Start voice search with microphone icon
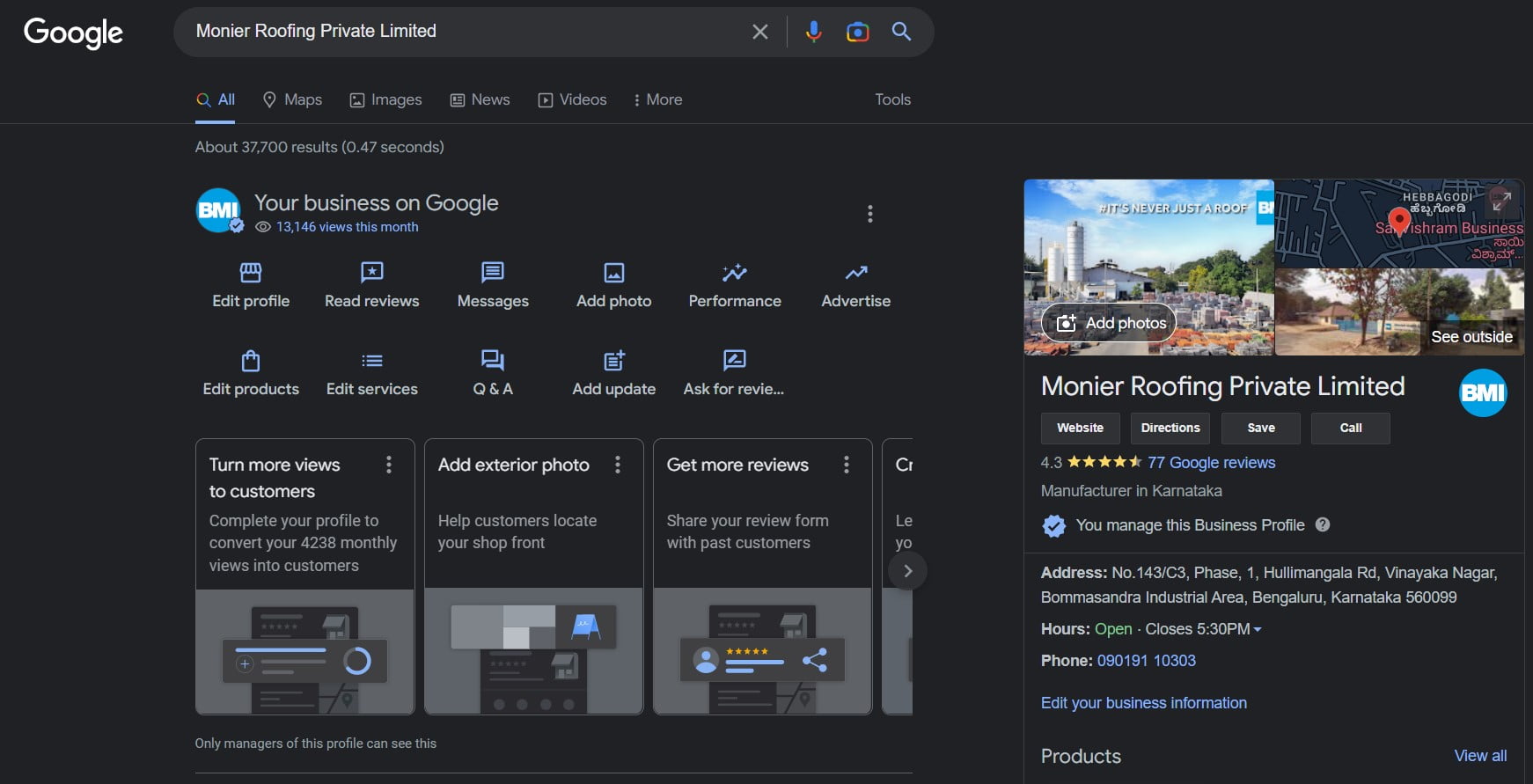1533x784 pixels. click(814, 32)
